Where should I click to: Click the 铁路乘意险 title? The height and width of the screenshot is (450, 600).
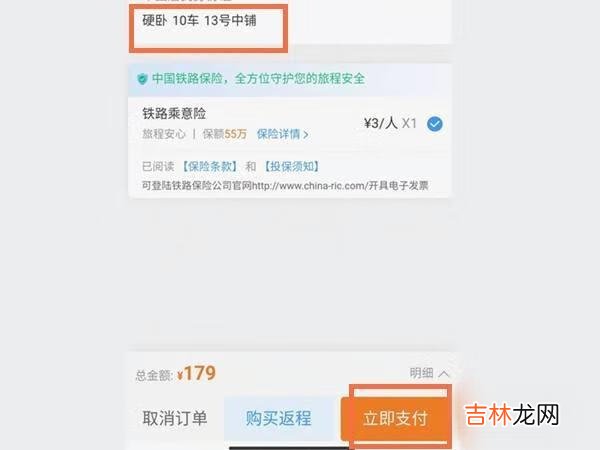point(174,113)
